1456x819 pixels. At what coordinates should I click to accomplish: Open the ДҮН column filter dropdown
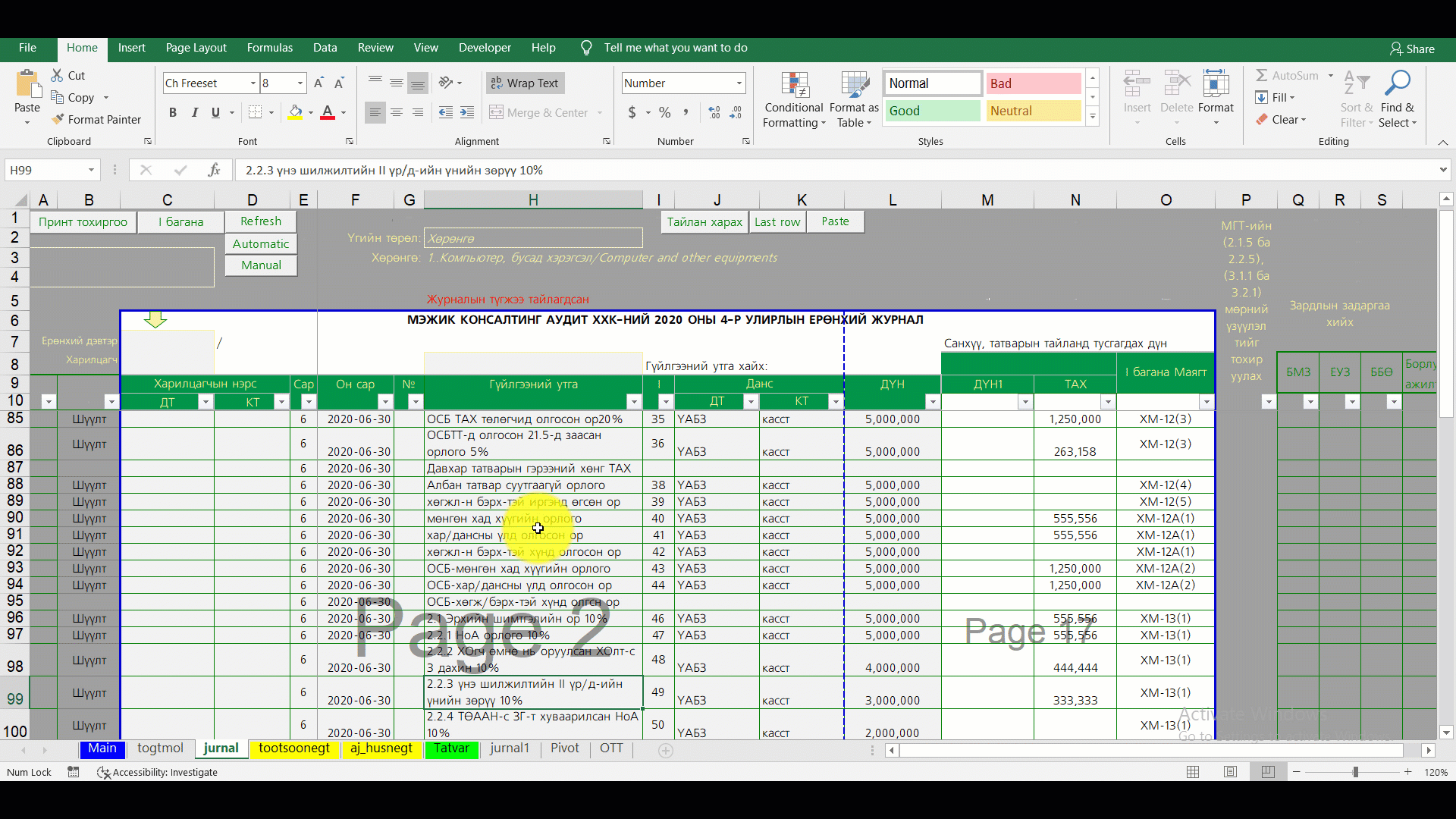click(933, 402)
